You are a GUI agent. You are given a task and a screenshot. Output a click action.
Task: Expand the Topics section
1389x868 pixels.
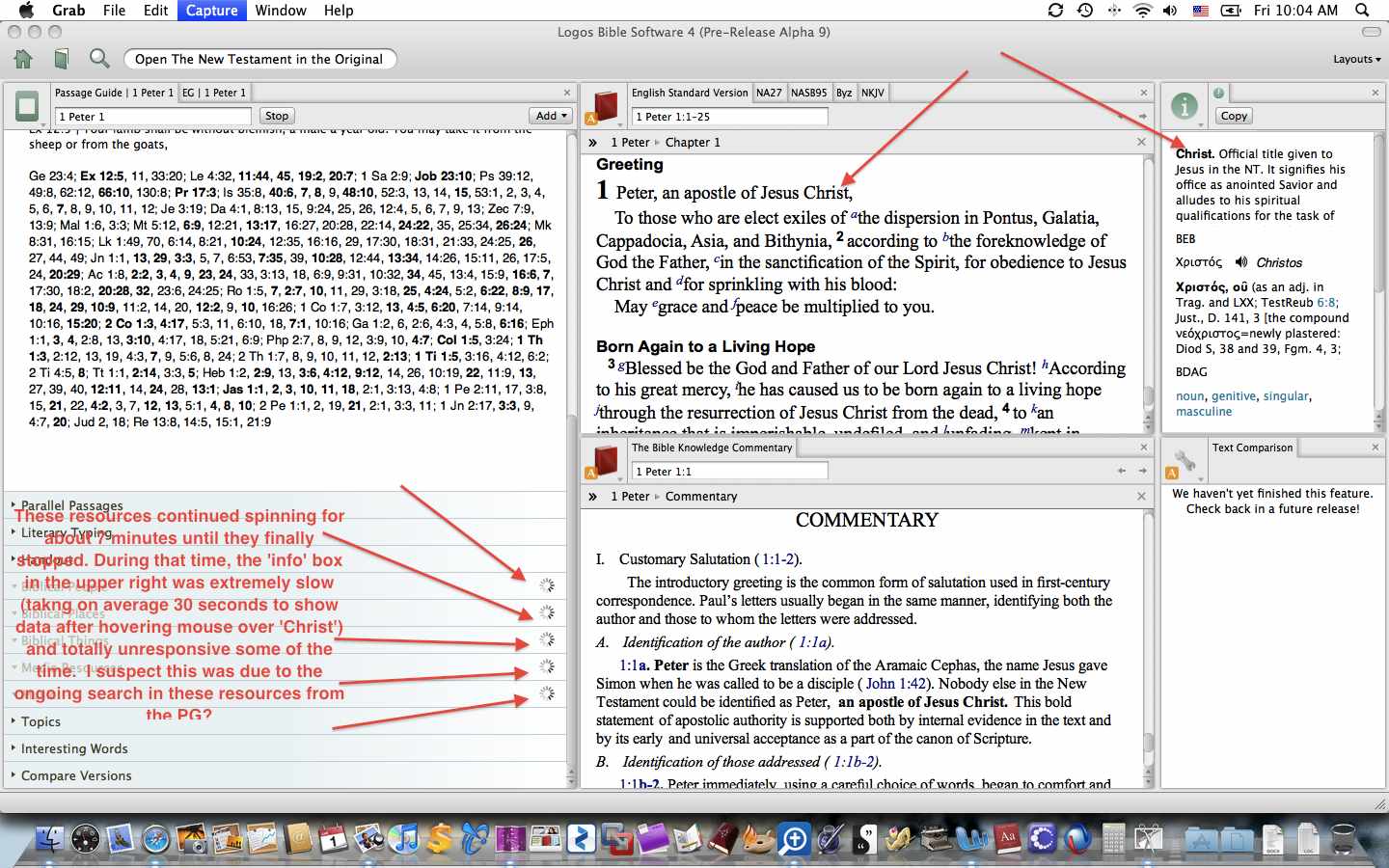[41, 721]
